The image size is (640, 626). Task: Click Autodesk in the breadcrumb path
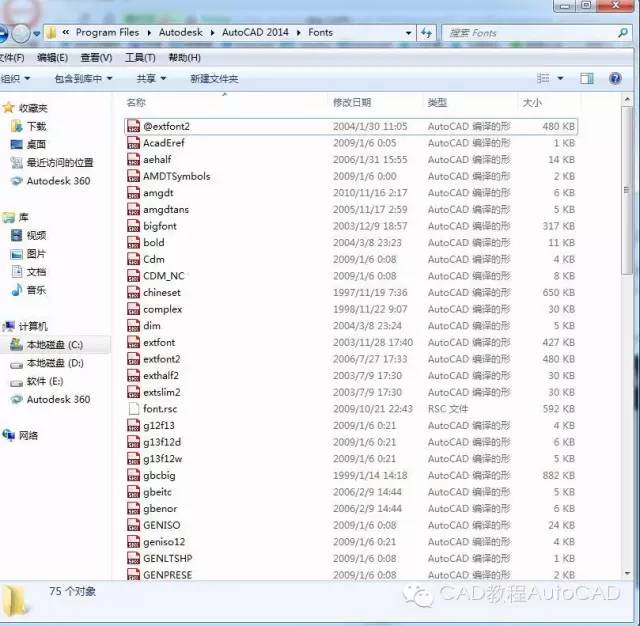point(180,32)
